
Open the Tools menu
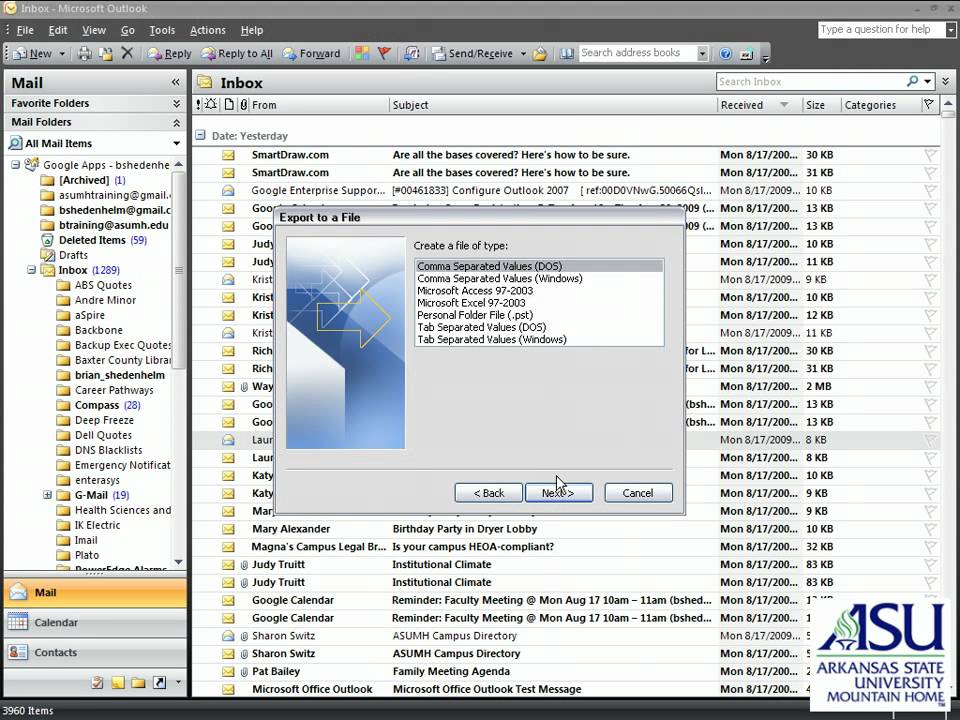point(162,30)
